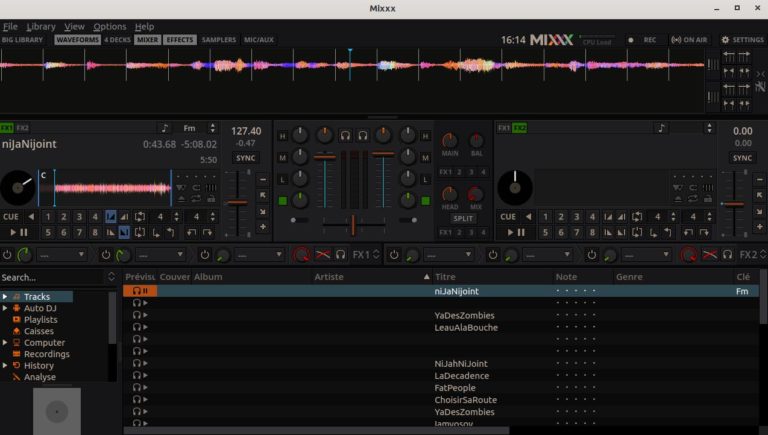Open the Library menu
This screenshot has height=435, width=768.
(41, 26)
